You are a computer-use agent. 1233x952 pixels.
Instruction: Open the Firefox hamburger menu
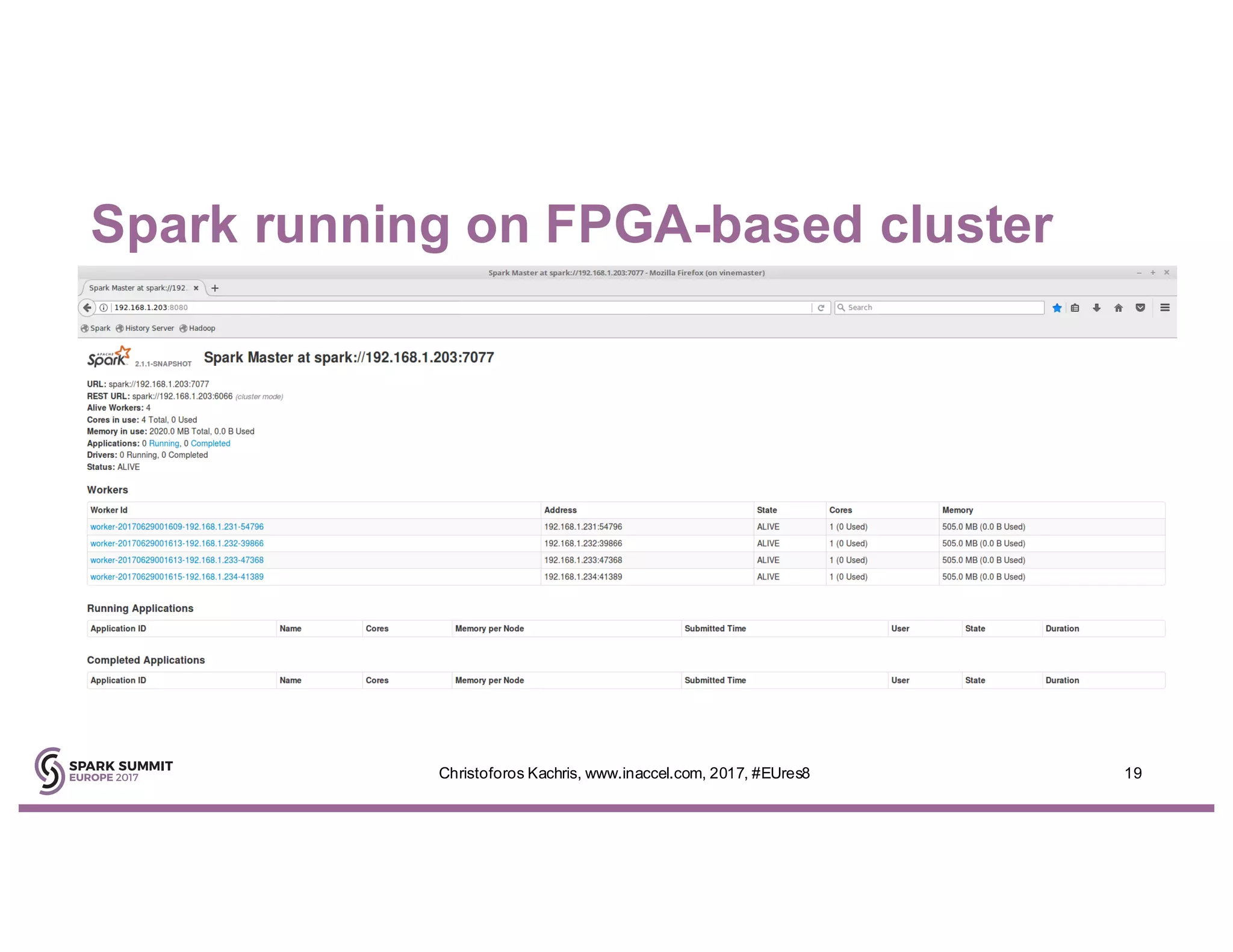(1165, 308)
